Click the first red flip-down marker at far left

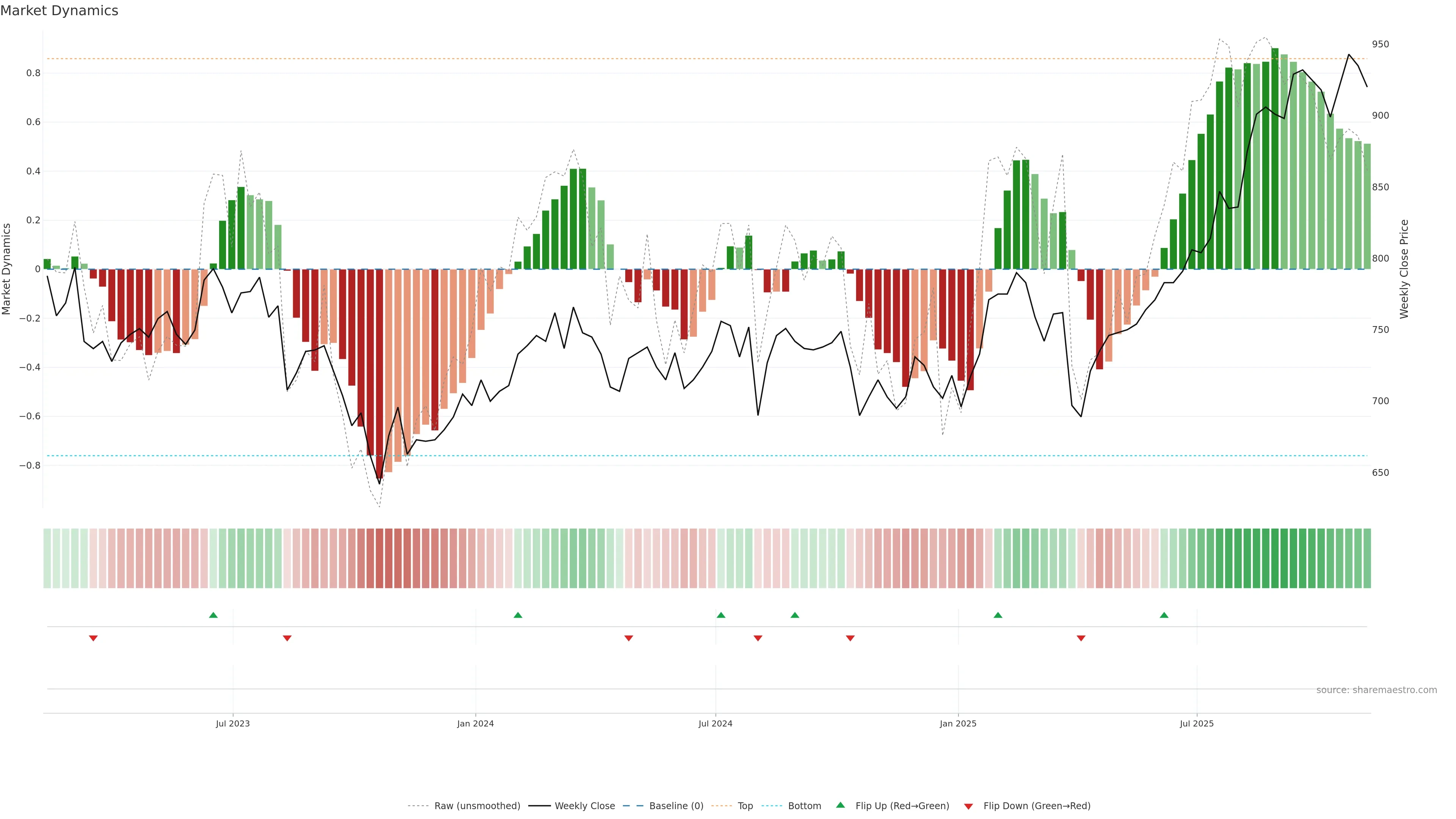(x=93, y=638)
